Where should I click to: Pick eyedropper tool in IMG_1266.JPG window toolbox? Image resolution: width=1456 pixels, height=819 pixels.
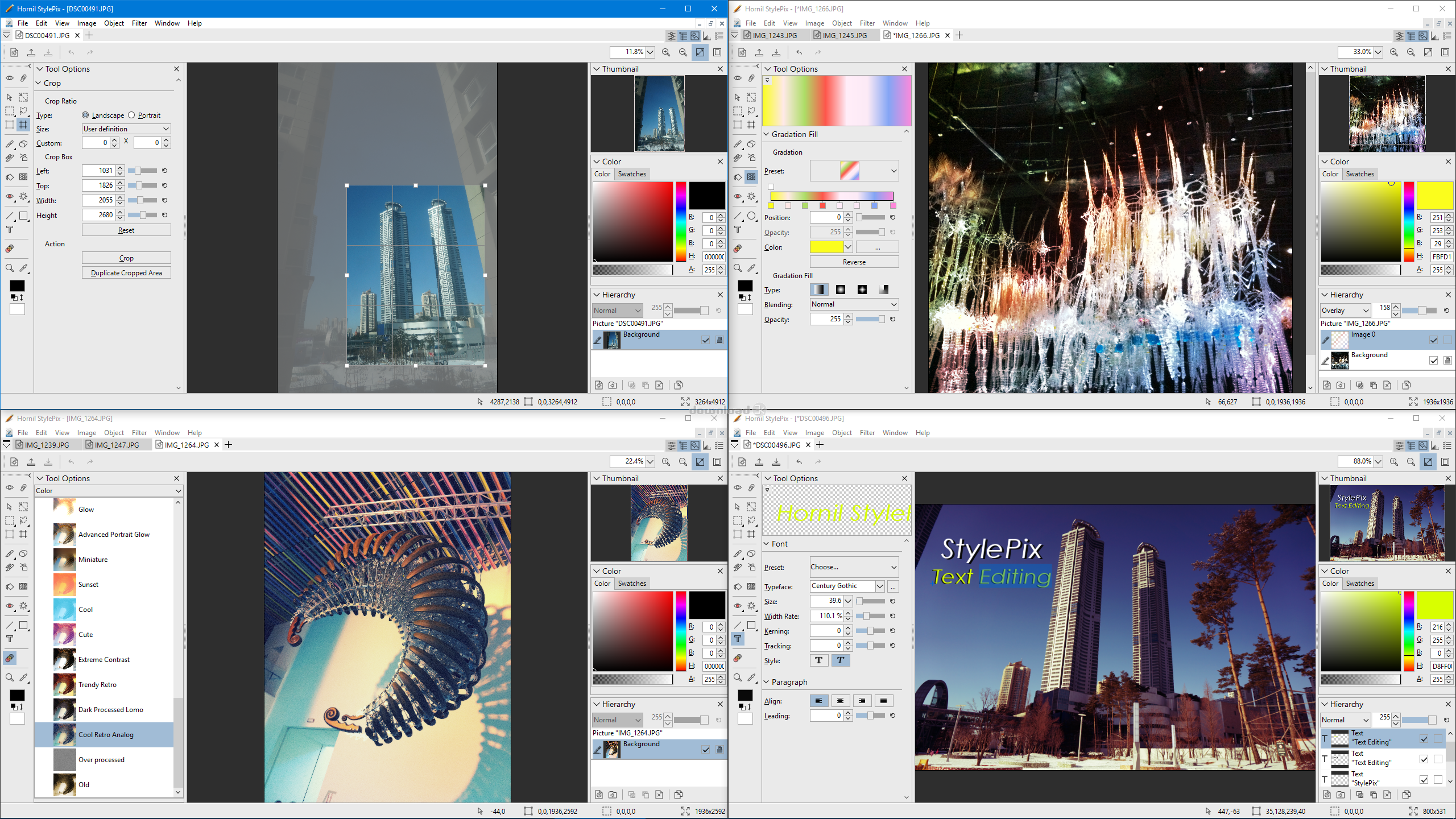pyautogui.click(x=751, y=268)
